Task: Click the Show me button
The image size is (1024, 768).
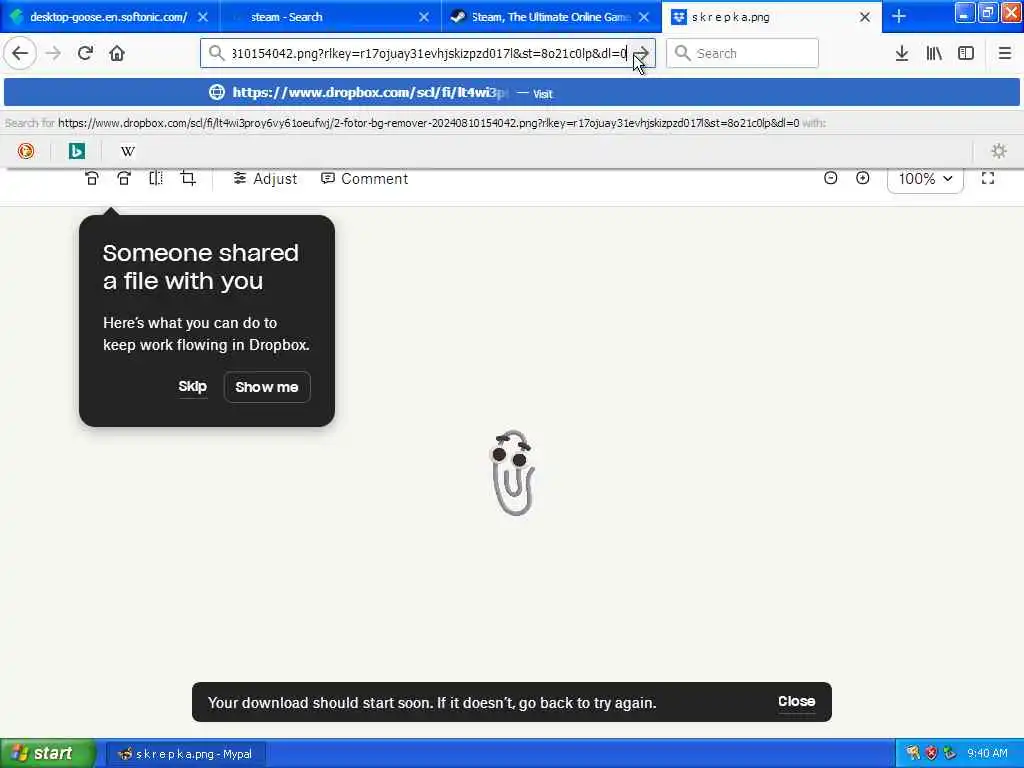Action: tap(267, 387)
